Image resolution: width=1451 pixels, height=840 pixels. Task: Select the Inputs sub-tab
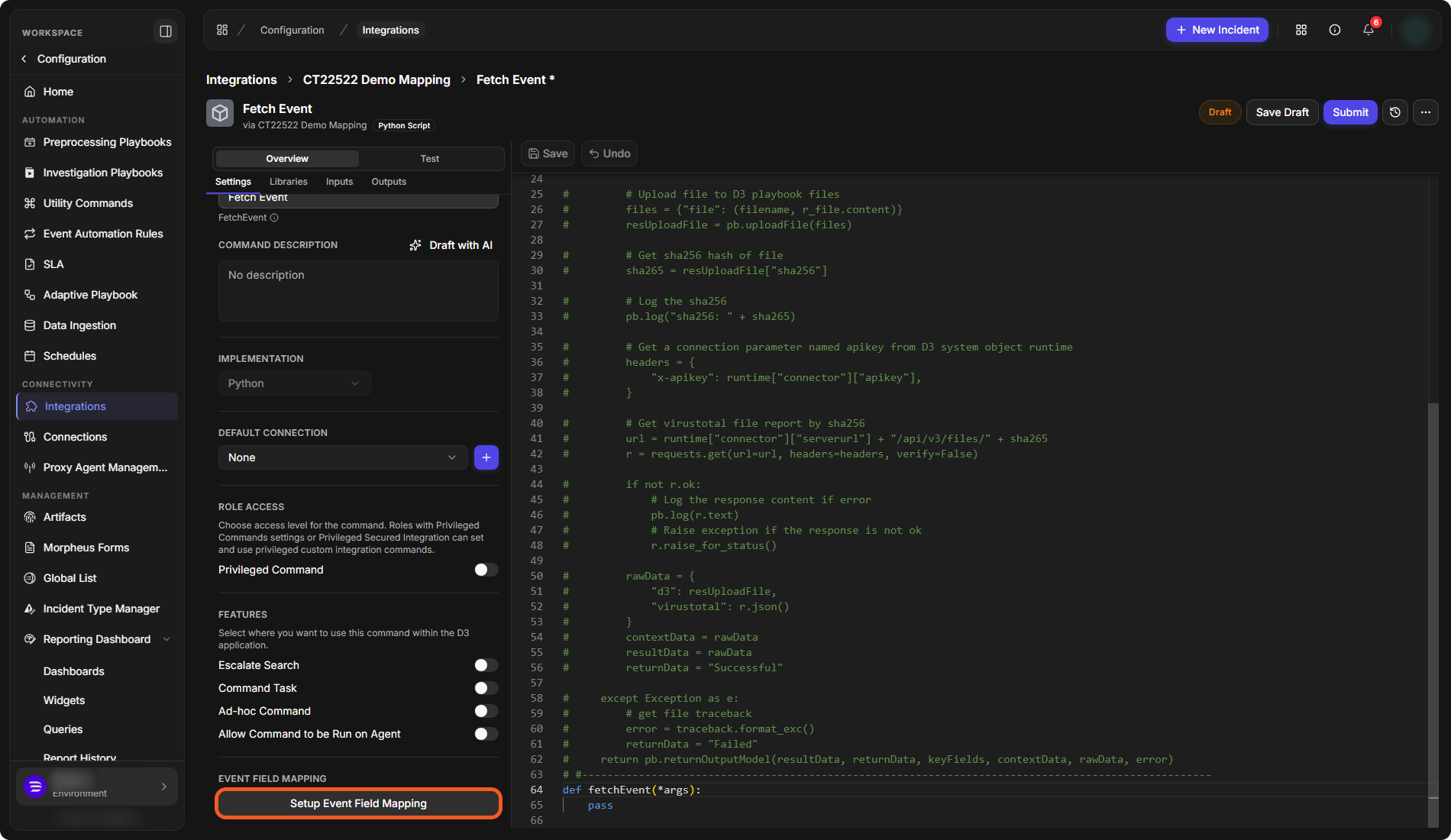click(339, 182)
